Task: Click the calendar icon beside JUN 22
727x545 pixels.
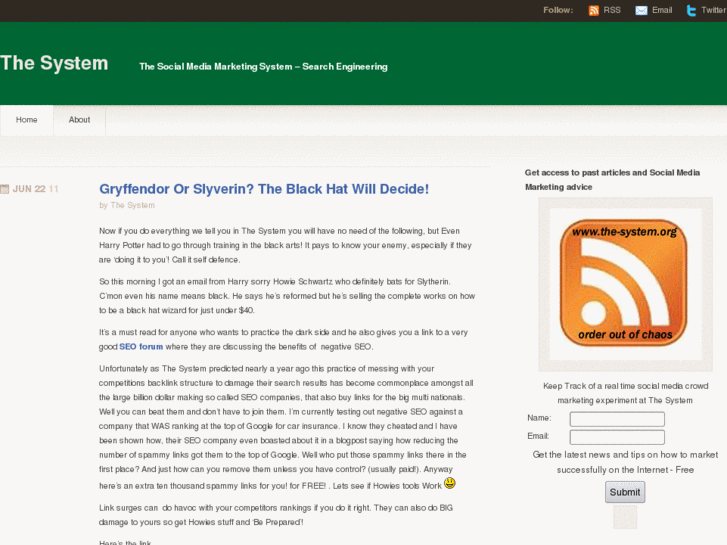Action: pyautogui.click(x=5, y=189)
